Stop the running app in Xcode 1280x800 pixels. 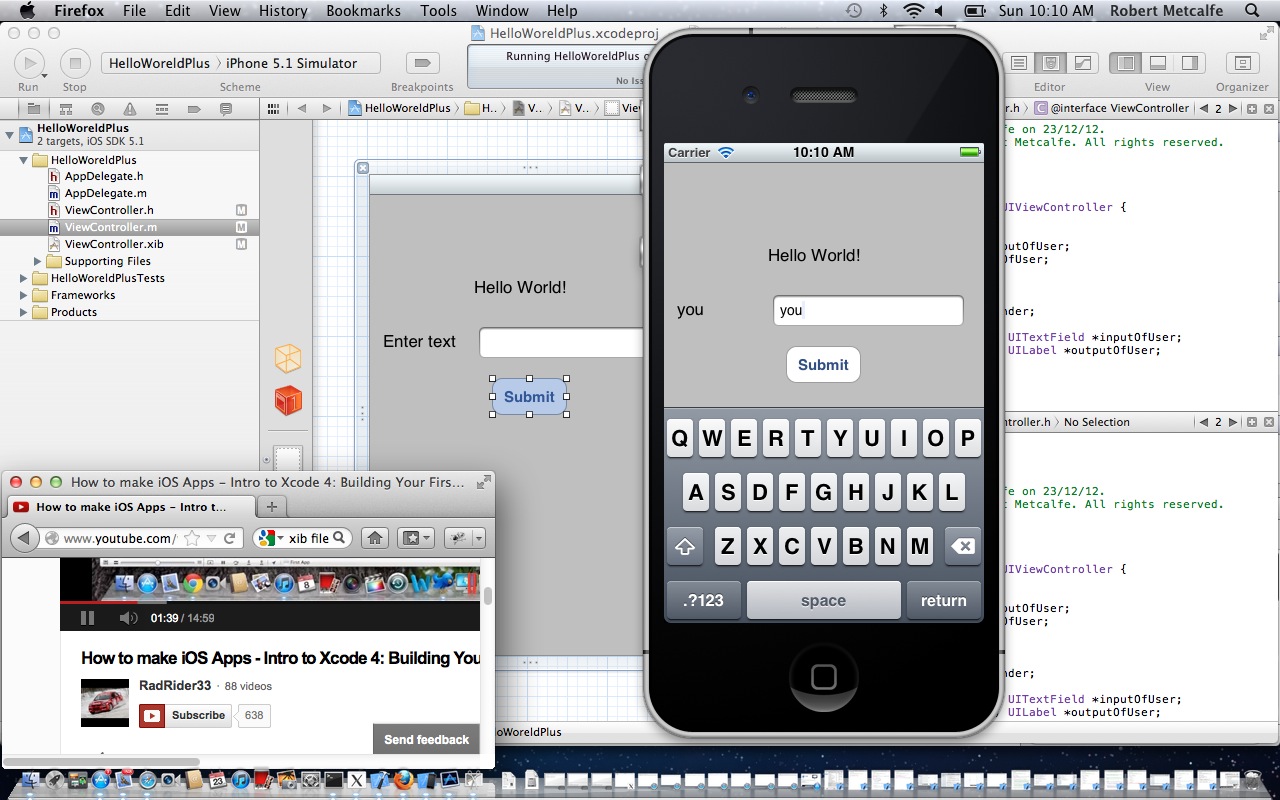(74, 63)
